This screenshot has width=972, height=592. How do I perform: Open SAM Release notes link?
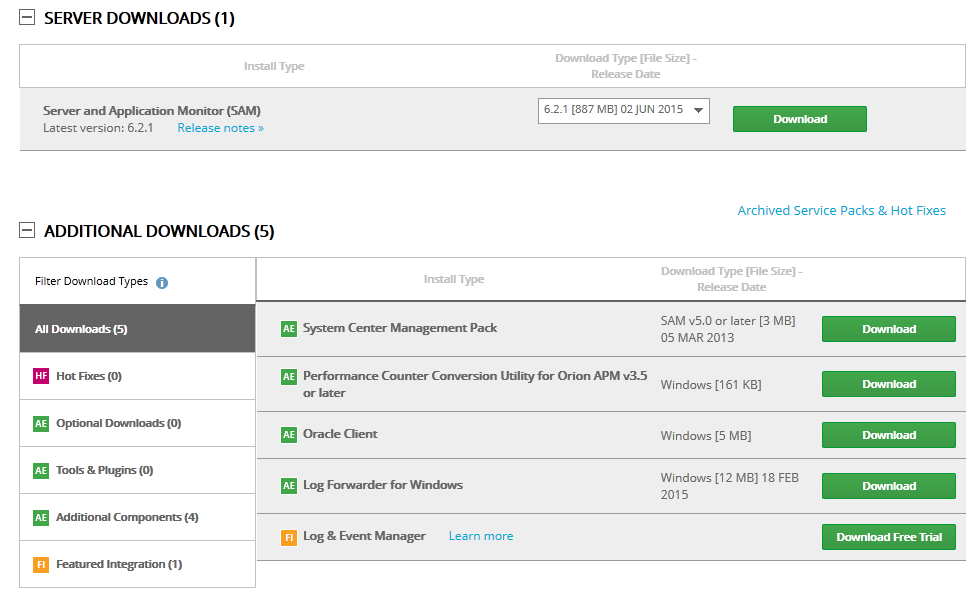(221, 128)
